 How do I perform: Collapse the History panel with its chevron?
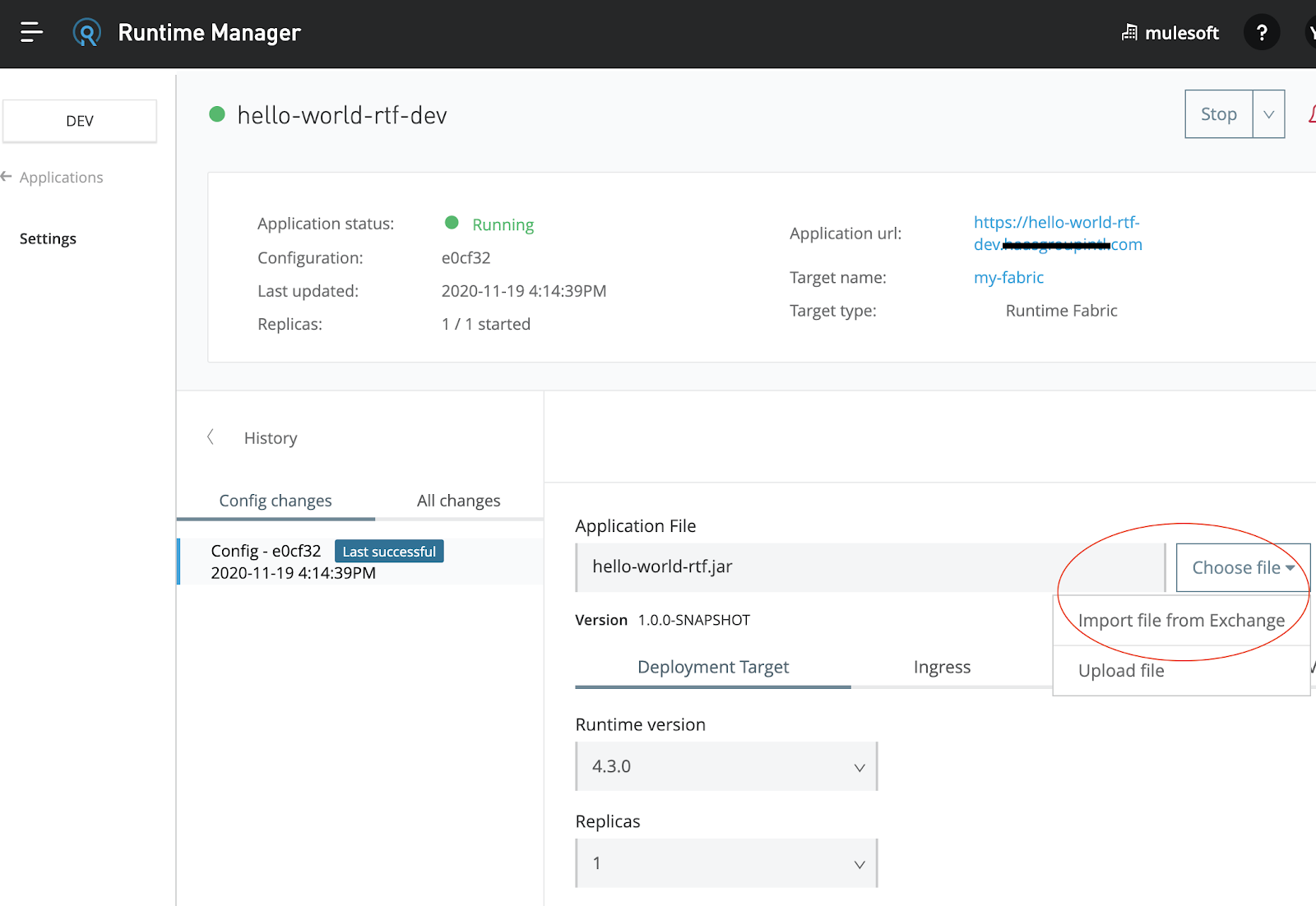pyautogui.click(x=211, y=437)
